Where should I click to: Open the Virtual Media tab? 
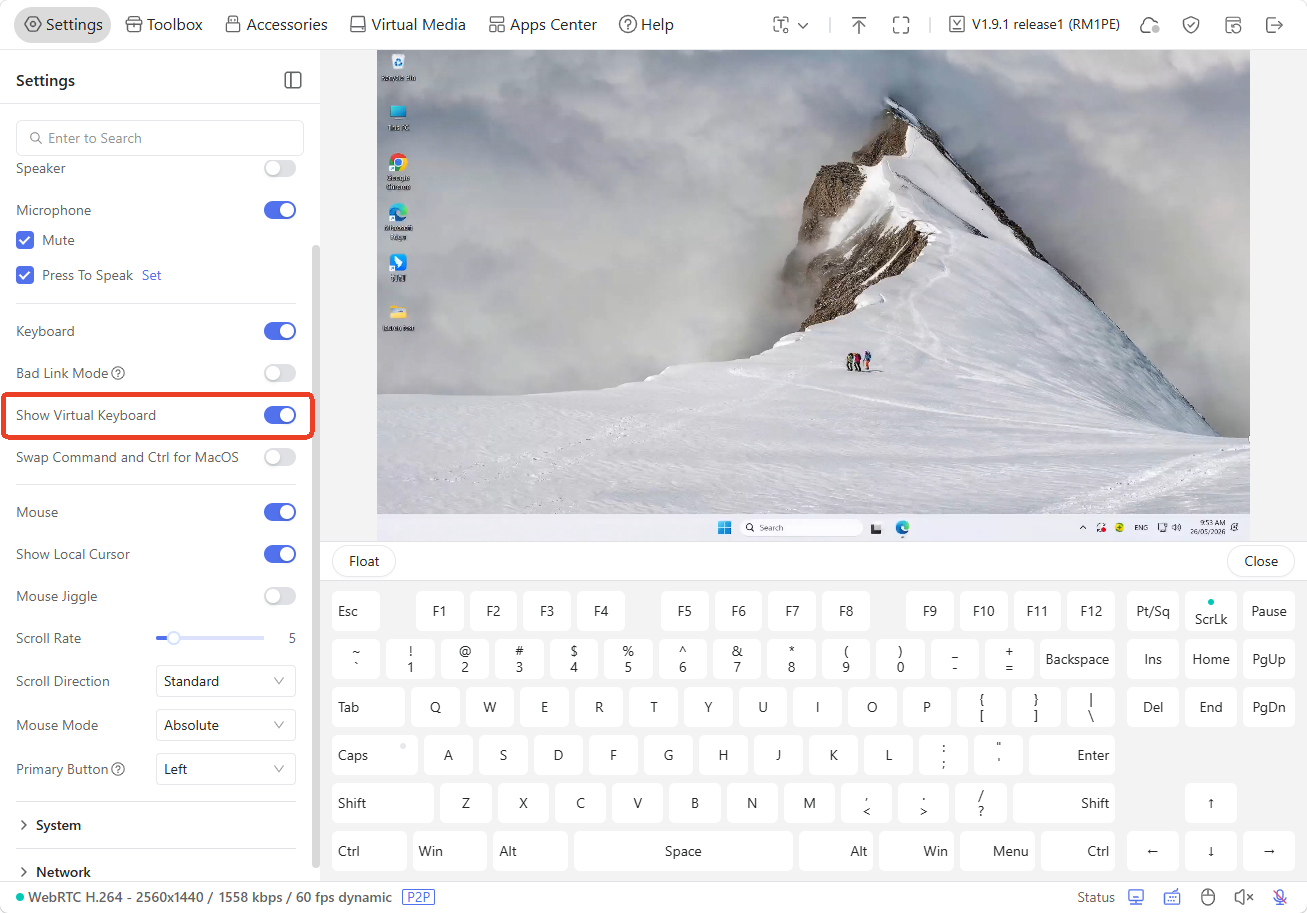[x=407, y=25]
